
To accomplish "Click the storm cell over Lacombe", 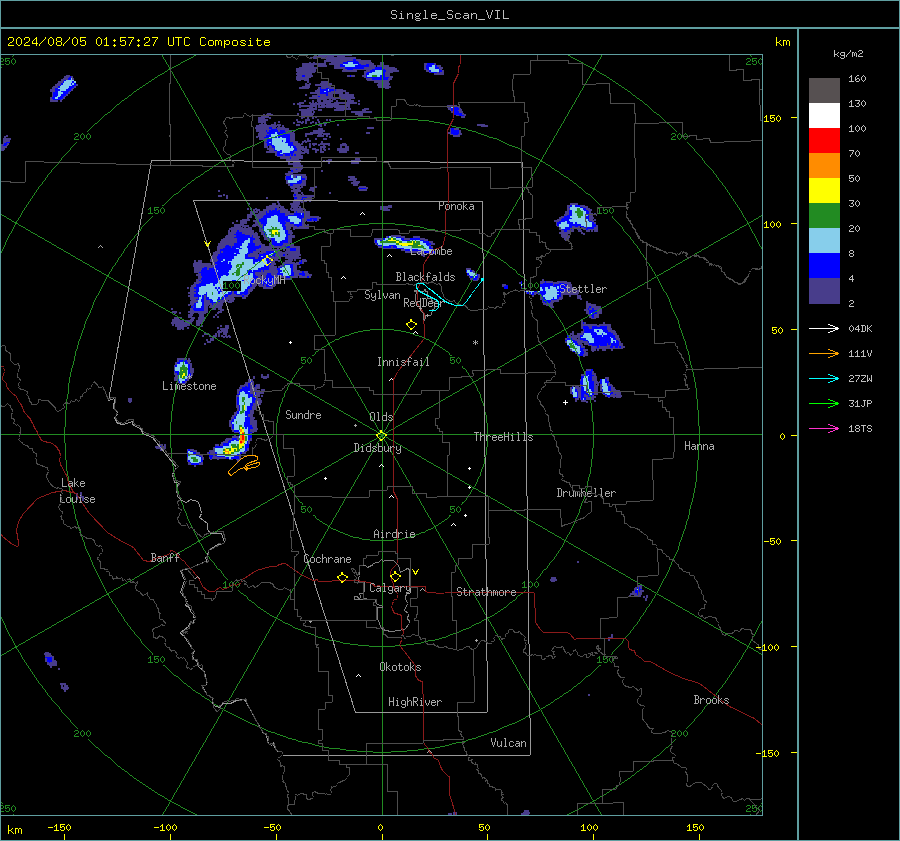I will pos(405,243).
